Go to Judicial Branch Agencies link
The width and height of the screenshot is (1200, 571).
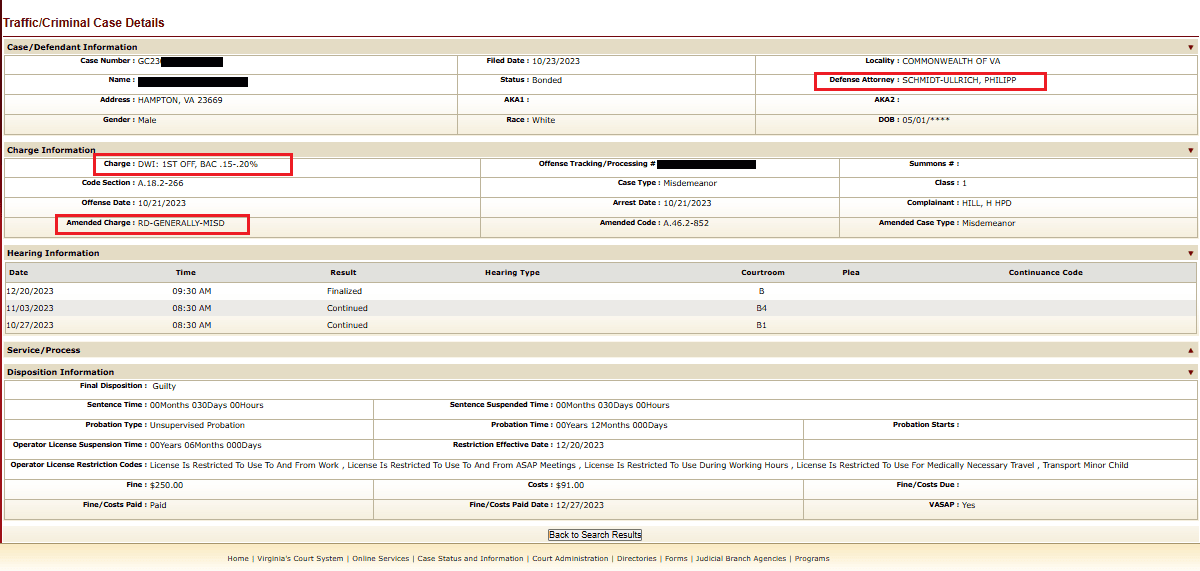741,559
